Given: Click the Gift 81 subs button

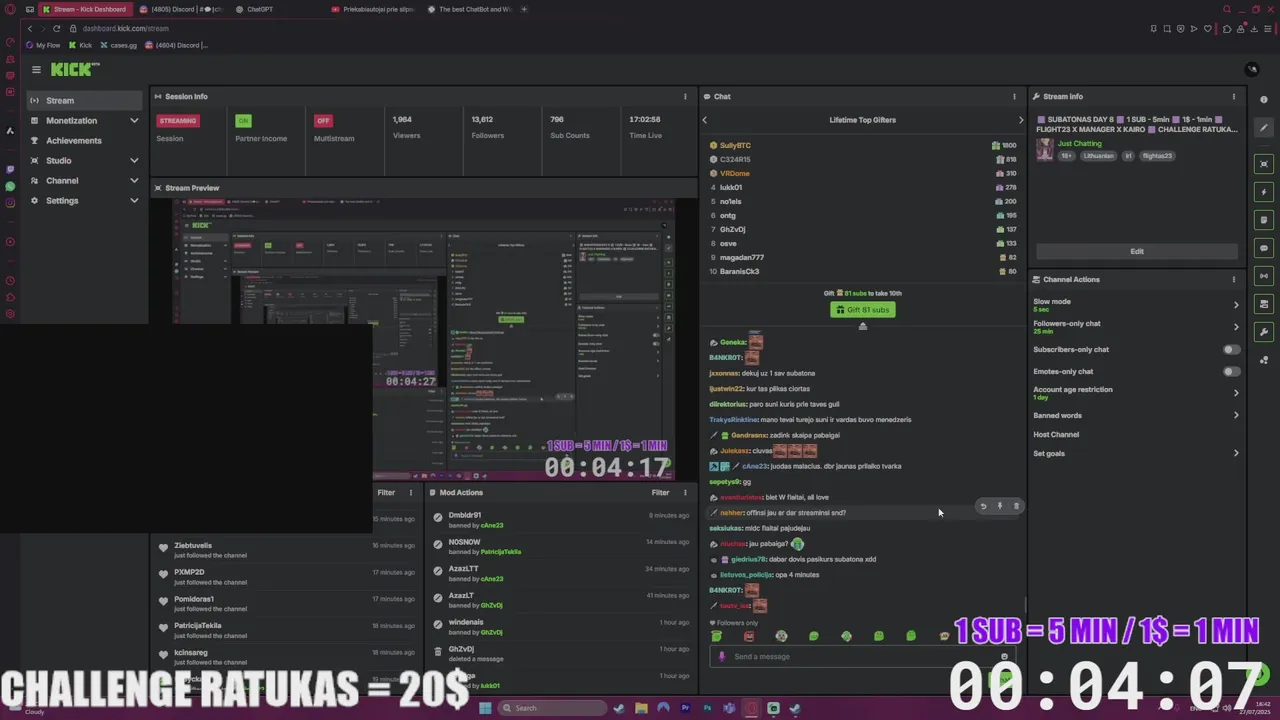Looking at the screenshot, I should tap(862, 310).
